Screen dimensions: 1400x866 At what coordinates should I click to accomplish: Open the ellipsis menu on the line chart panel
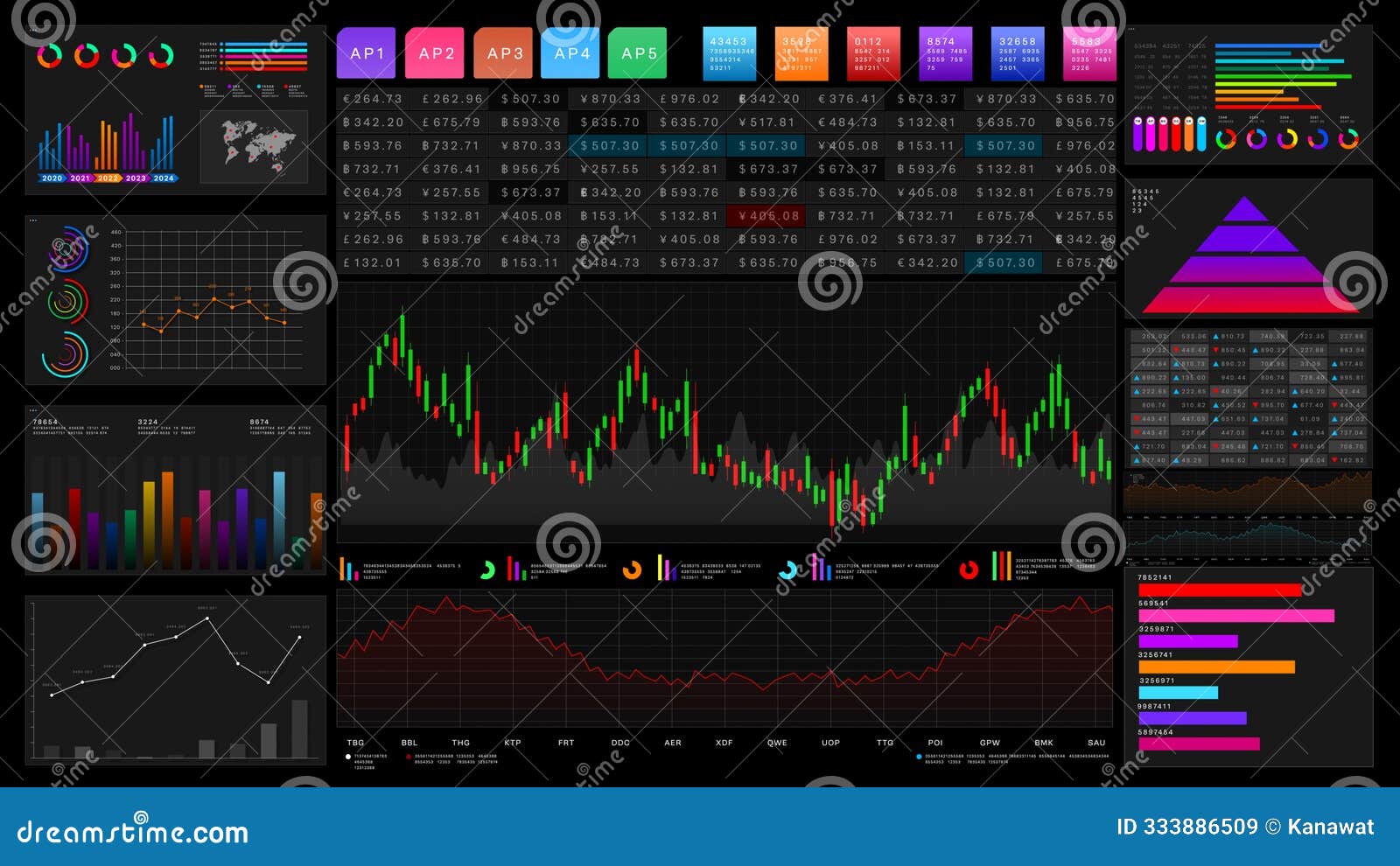(35, 220)
